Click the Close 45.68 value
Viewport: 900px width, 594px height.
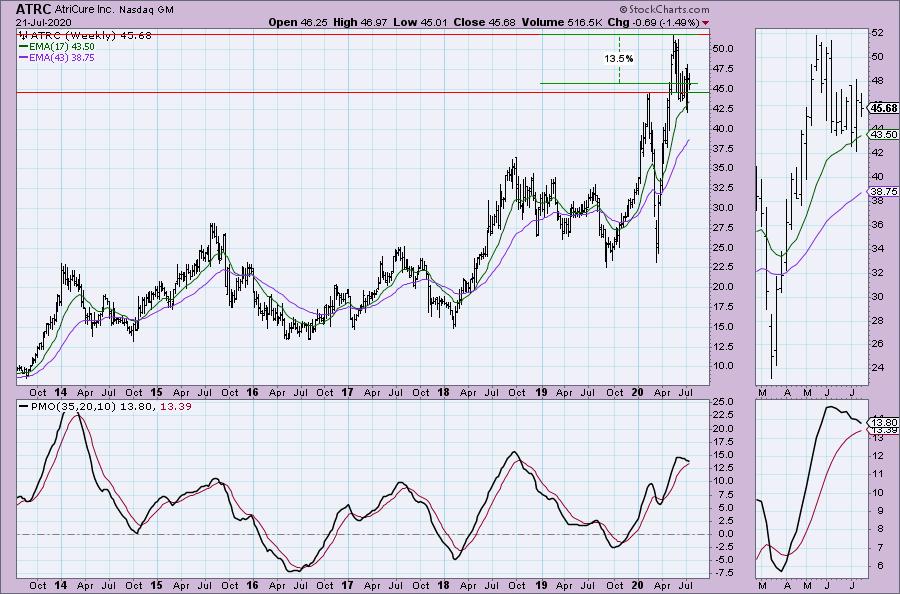tap(484, 22)
